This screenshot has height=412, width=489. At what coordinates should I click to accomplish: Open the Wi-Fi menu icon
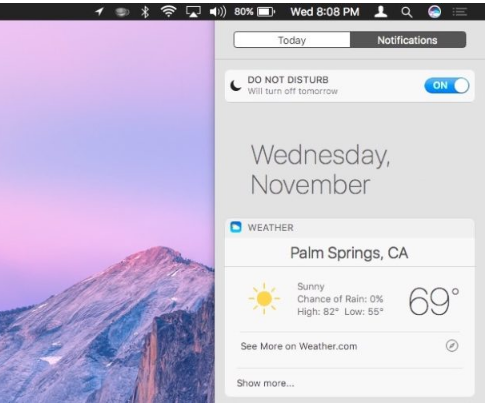(x=169, y=12)
